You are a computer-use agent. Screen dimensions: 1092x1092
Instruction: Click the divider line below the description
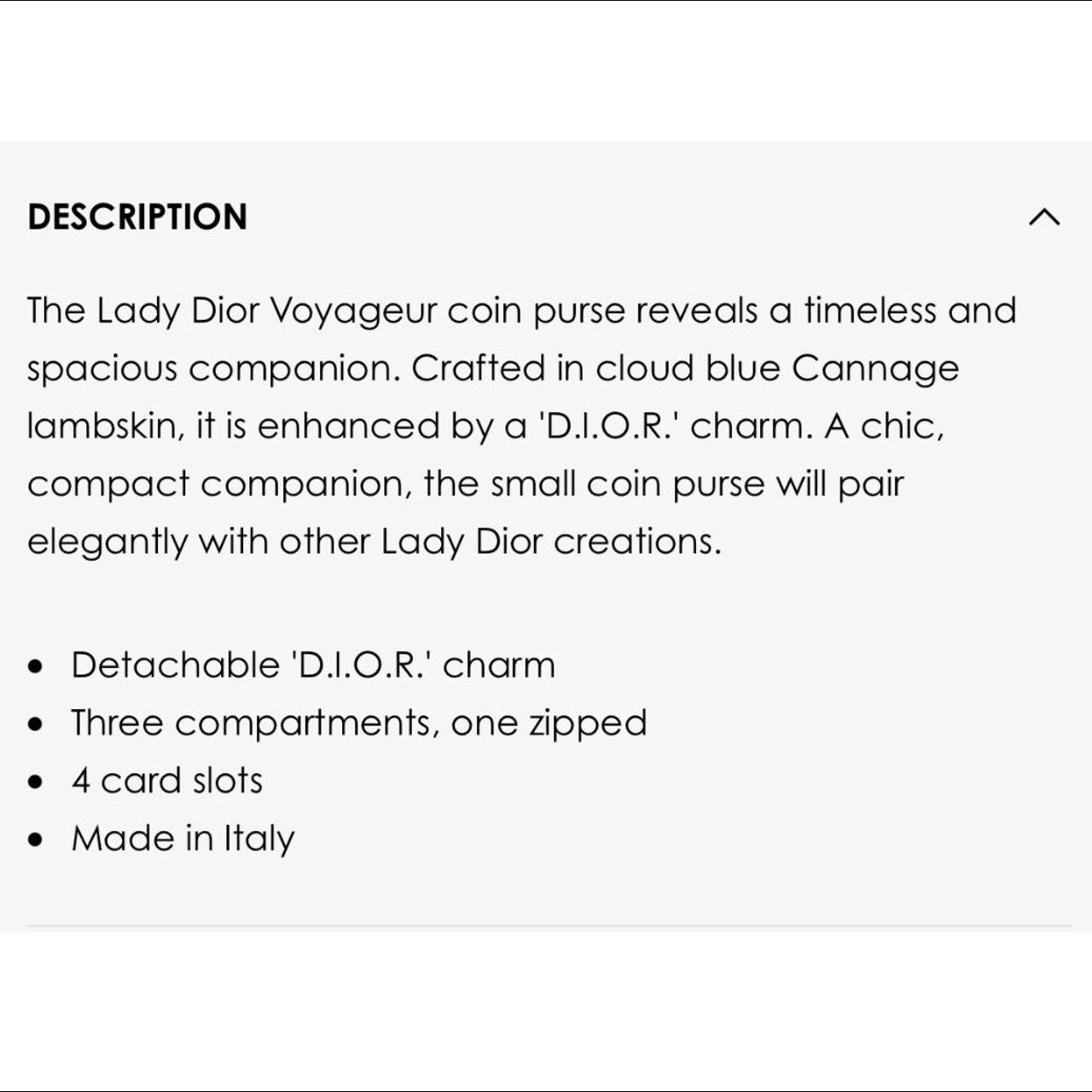click(549, 926)
